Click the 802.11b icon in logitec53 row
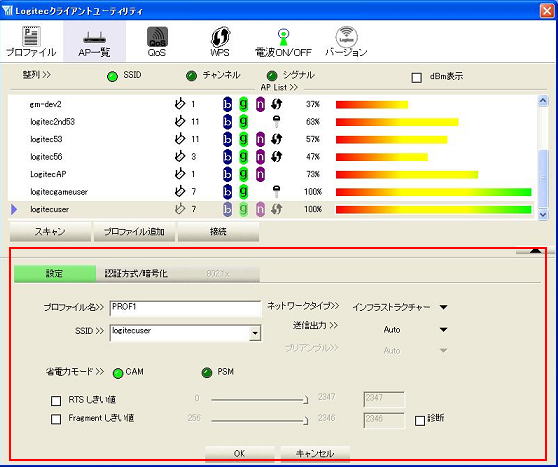Viewport: 558px width, 467px height. pos(227,139)
